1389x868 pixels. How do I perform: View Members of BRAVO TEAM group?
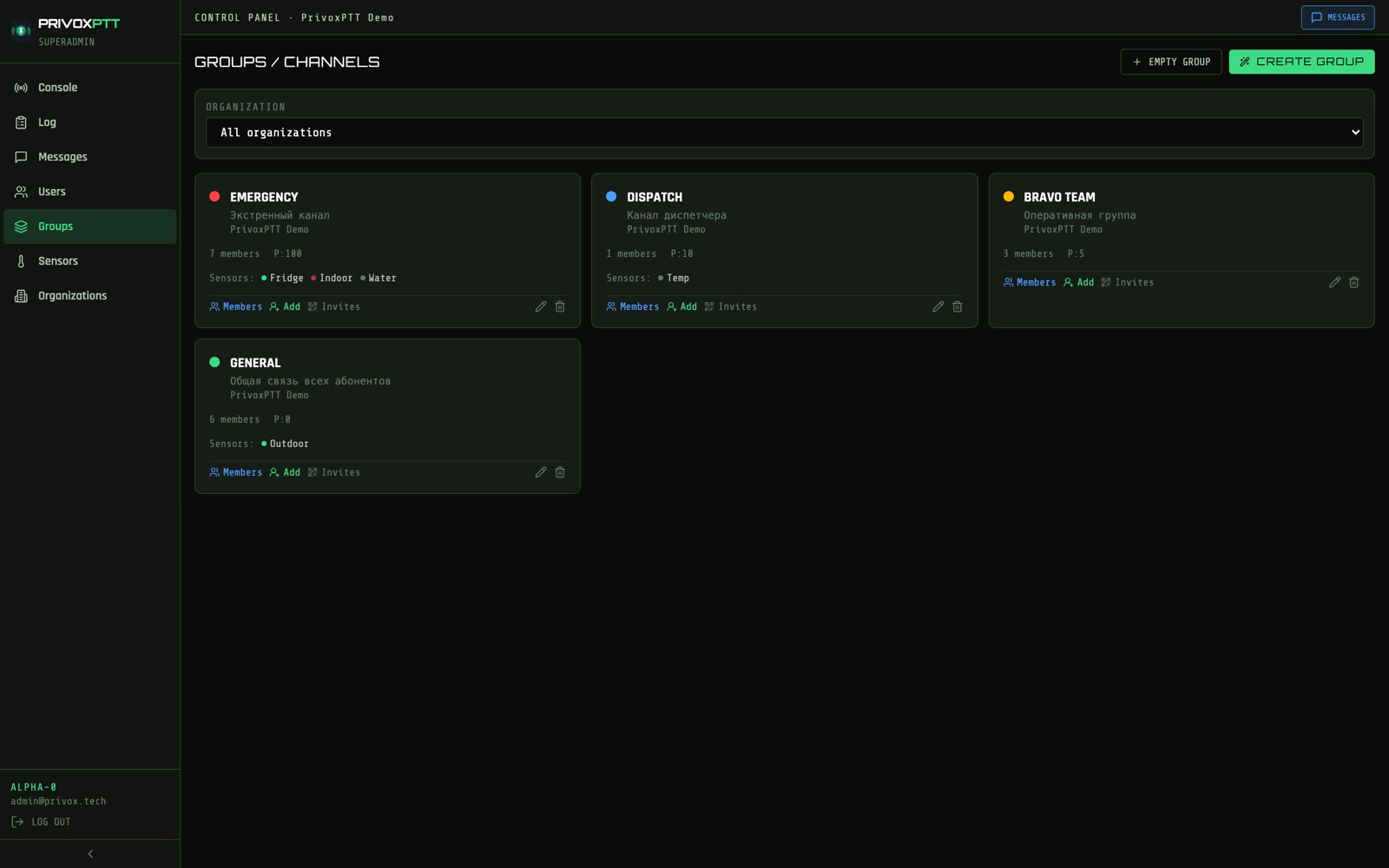[x=1030, y=282]
